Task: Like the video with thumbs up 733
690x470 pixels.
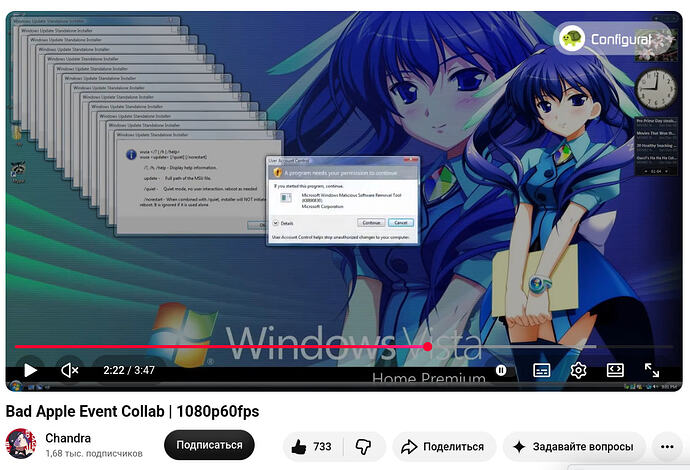Action: (x=312, y=447)
